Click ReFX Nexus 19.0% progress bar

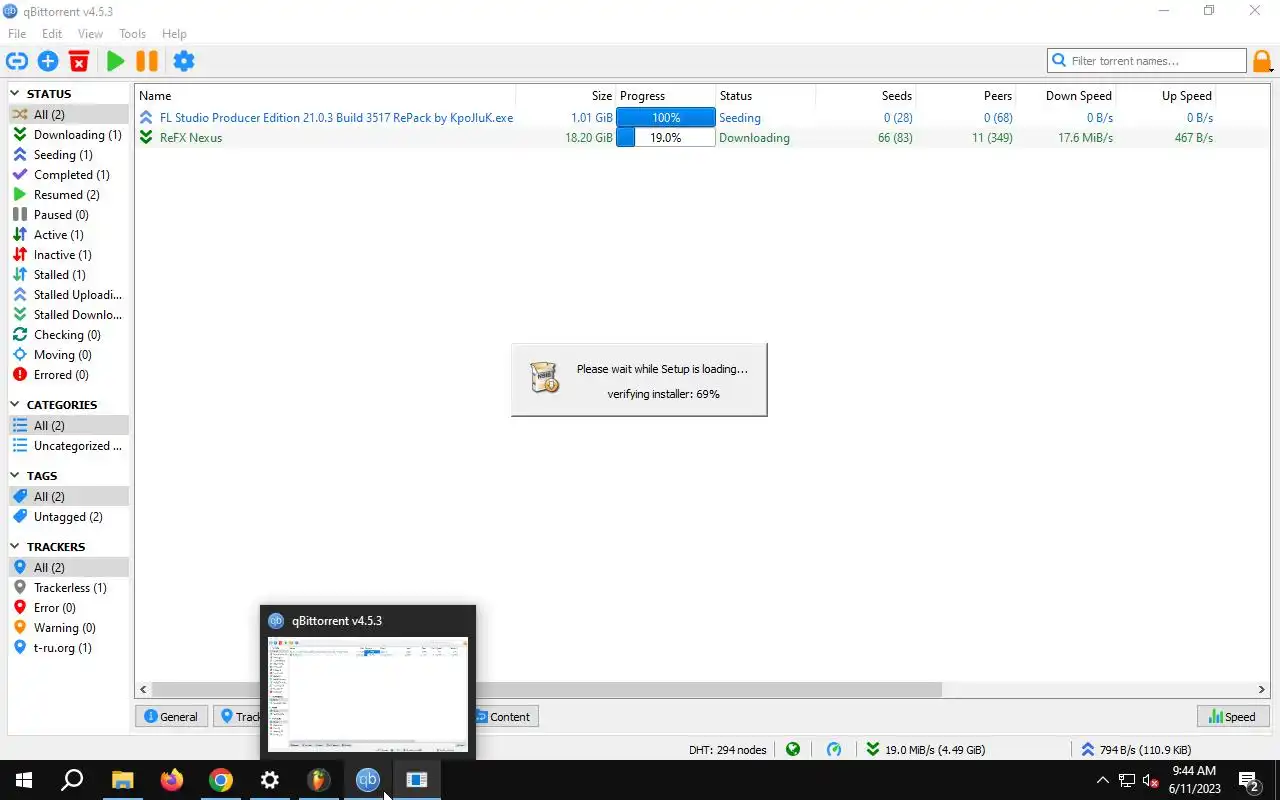click(x=666, y=138)
